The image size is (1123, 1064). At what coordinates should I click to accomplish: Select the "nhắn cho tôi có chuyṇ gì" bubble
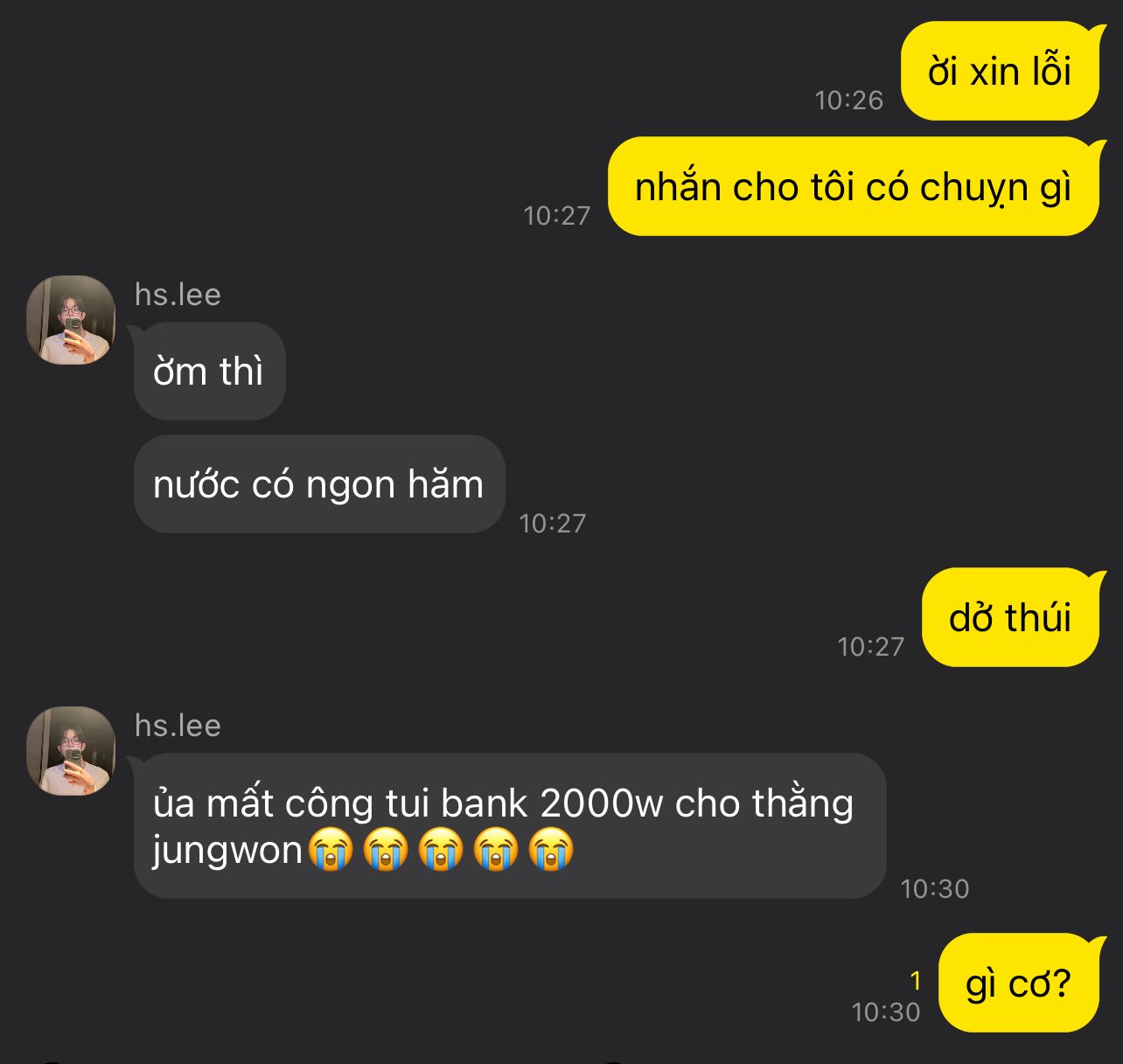point(854,186)
